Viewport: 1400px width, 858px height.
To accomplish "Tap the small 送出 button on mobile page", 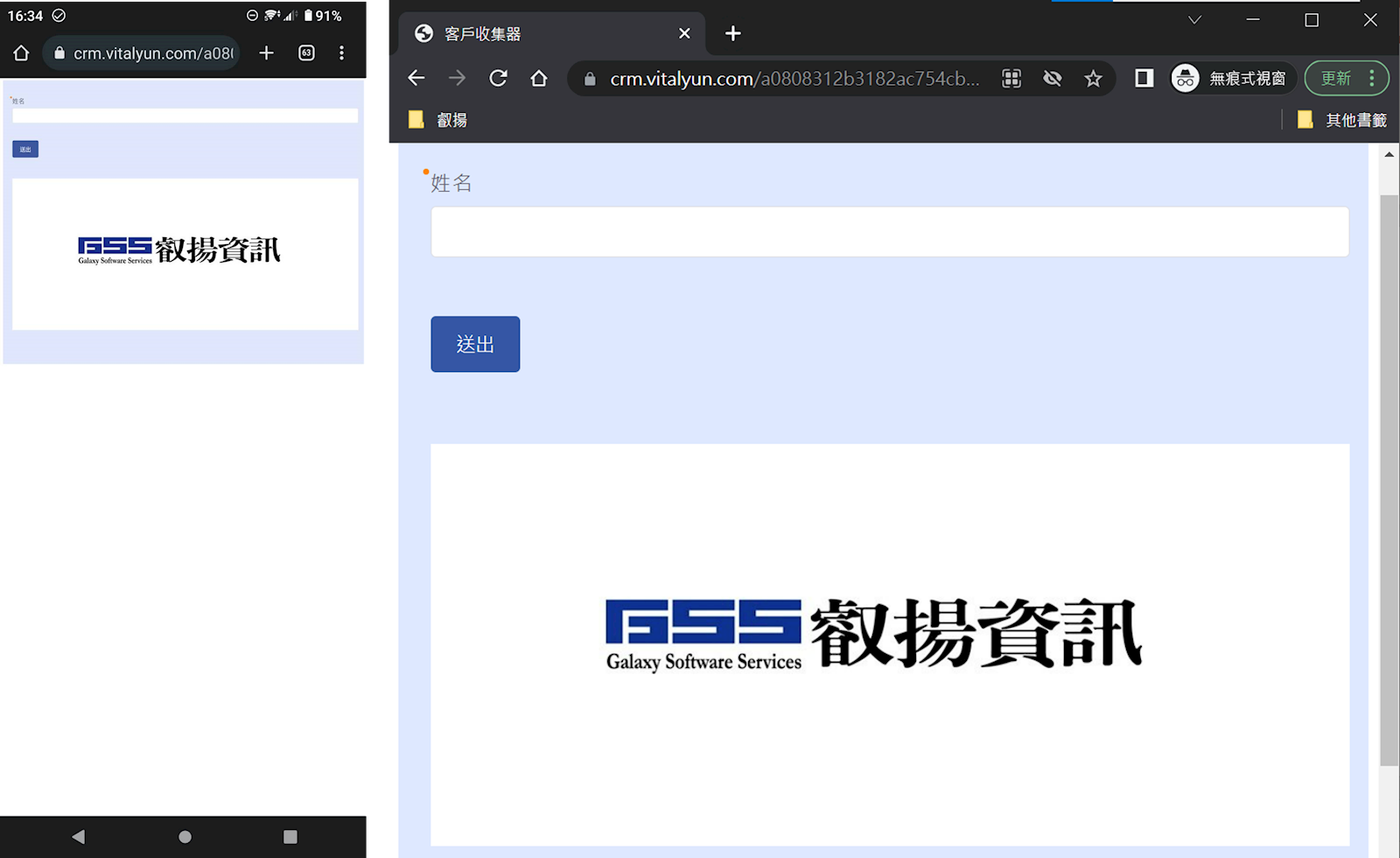I will tap(25, 149).
